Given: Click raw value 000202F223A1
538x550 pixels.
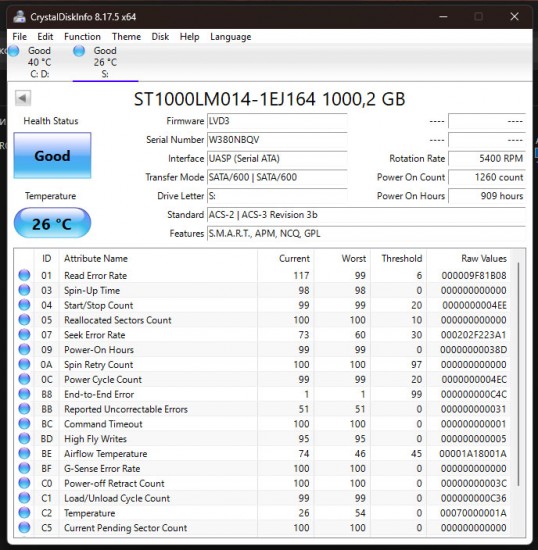Looking at the screenshot, I should pyautogui.click(x=473, y=335).
